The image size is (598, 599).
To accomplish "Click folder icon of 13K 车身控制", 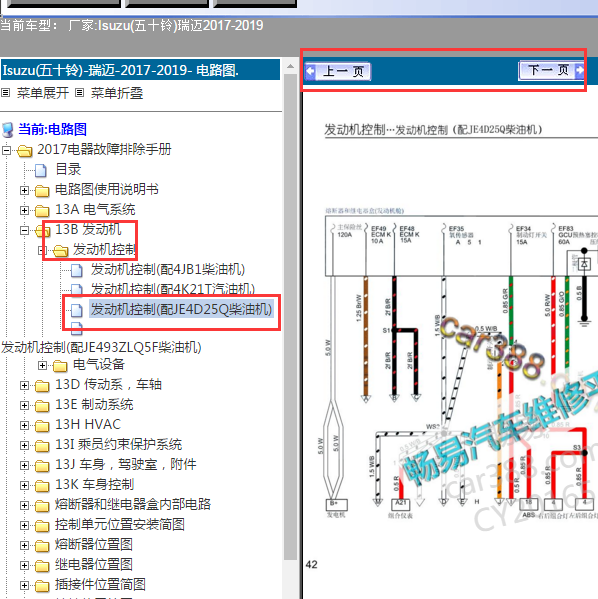I will (x=42, y=486).
